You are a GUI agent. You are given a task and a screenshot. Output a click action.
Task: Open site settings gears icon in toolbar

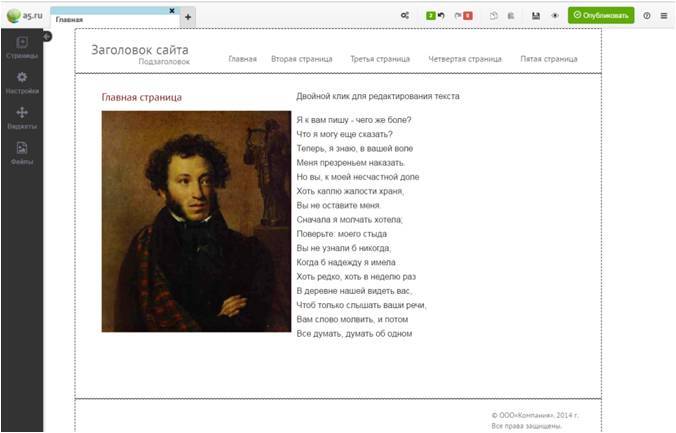pyautogui.click(x=404, y=16)
